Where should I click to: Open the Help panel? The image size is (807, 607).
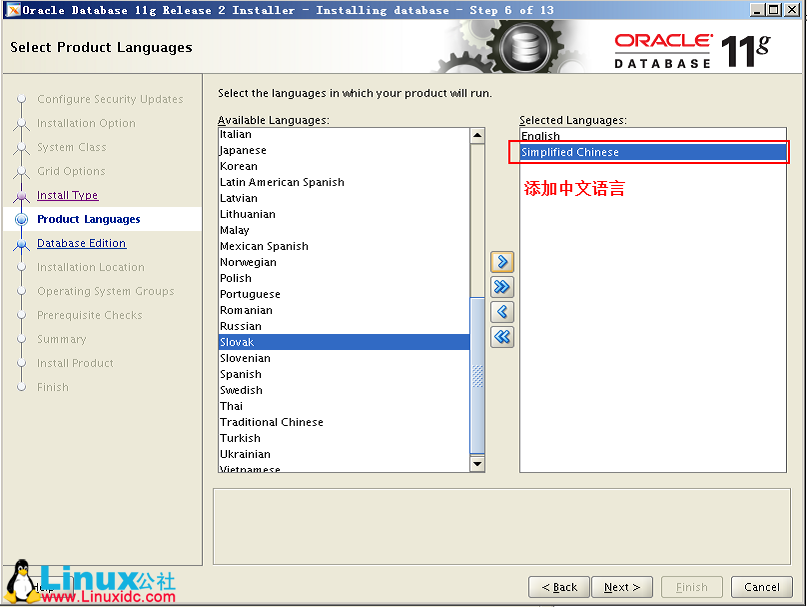coord(44,587)
